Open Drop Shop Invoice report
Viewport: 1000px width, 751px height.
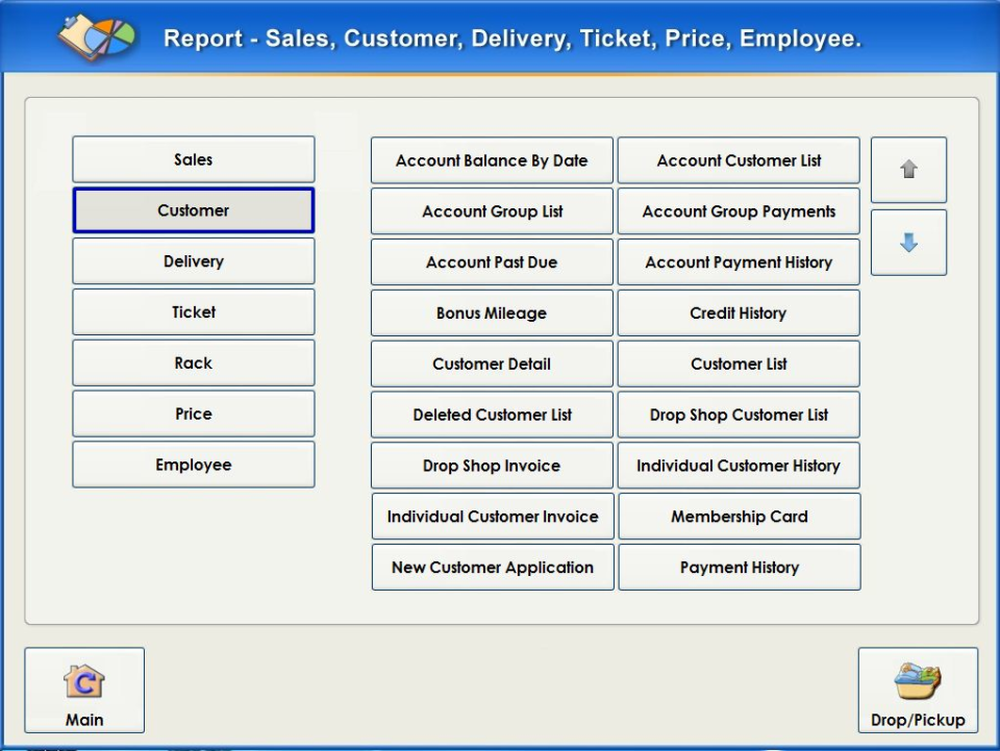[x=492, y=465]
